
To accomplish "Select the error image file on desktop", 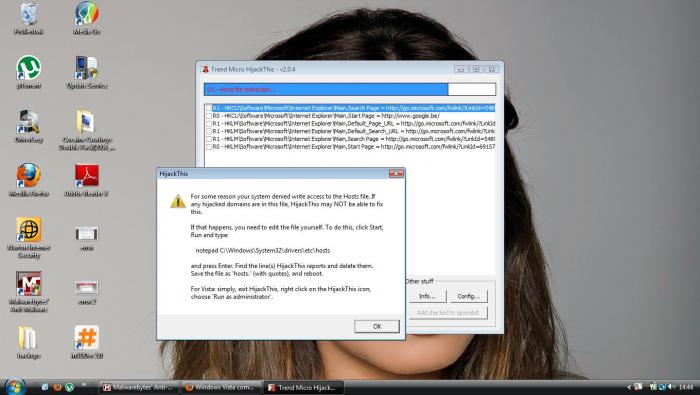I will coord(87,237).
